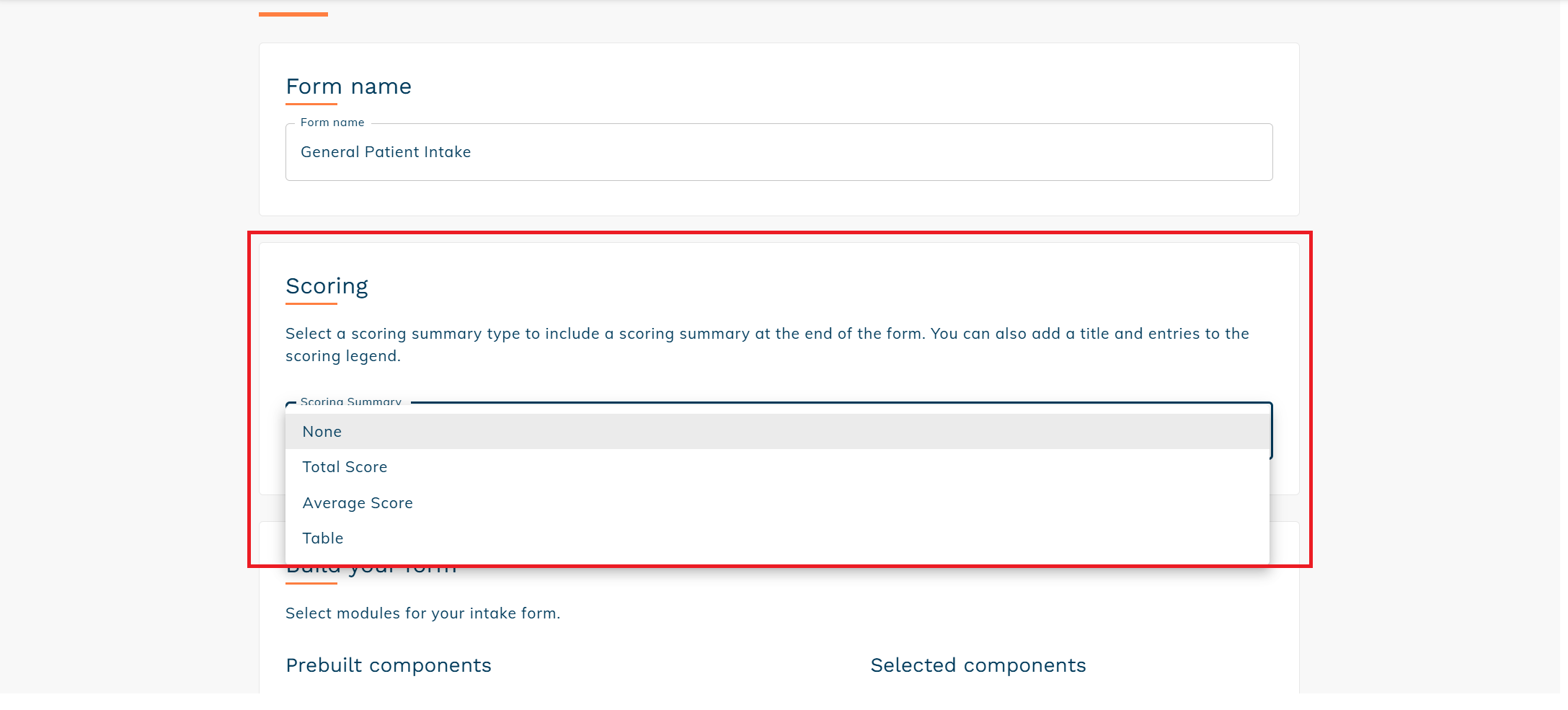1568x710 pixels.
Task: Click the Selected components heading
Action: pos(978,665)
